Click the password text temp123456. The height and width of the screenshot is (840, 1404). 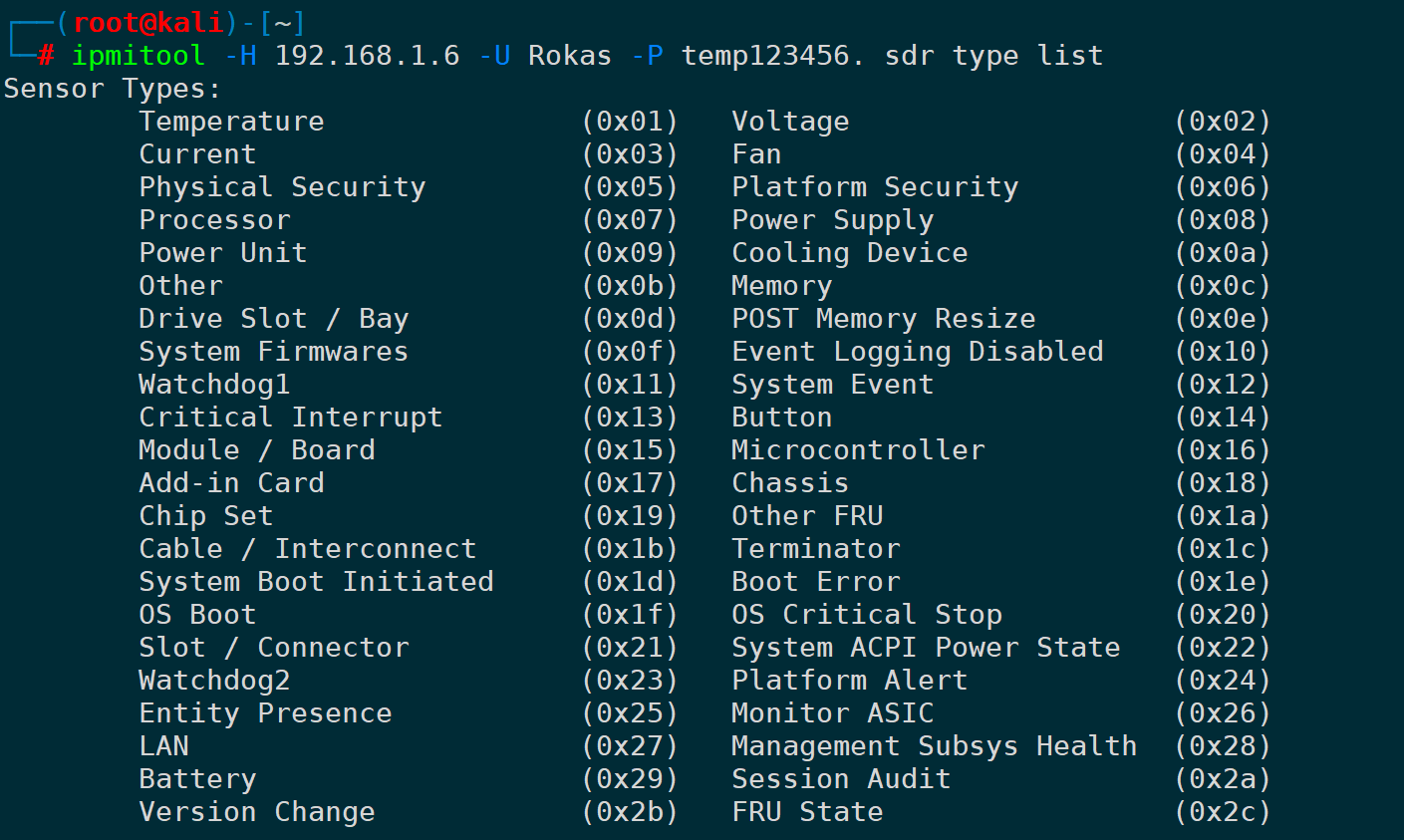pyautogui.click(x=772, y=56)
